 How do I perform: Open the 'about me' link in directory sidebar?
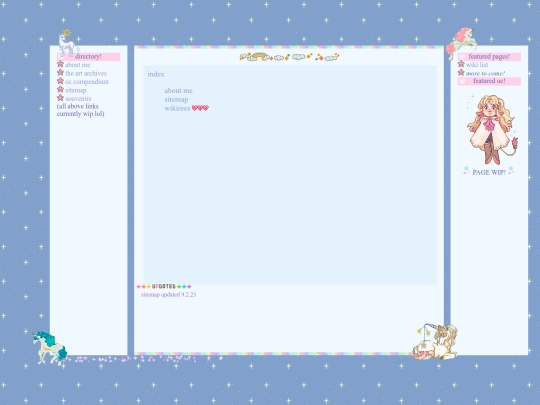pyautogui.click(x=77, y=65)
